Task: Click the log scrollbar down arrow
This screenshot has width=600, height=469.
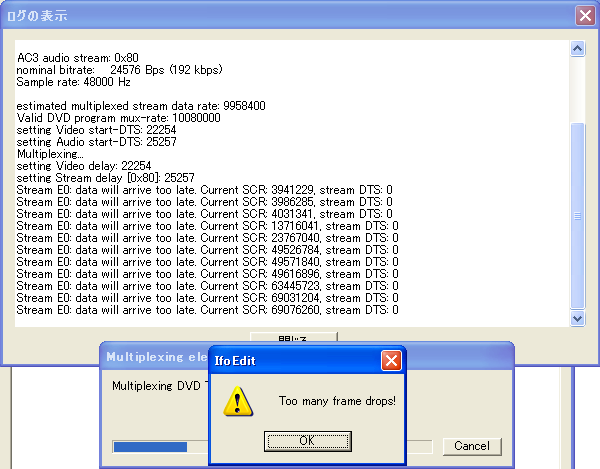Action: [577, 318]
